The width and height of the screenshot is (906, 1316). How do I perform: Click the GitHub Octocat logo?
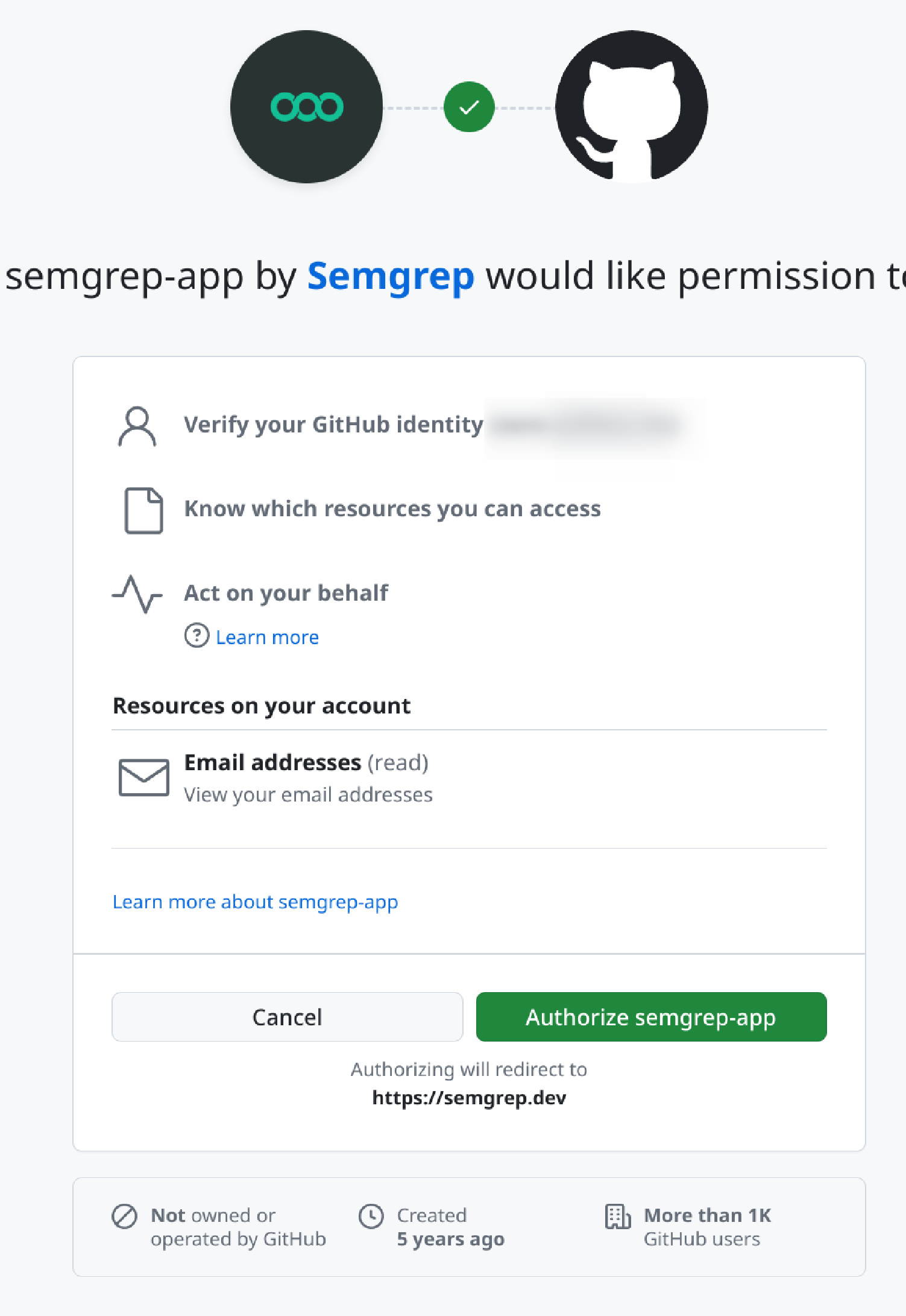(x=633, y=107)
